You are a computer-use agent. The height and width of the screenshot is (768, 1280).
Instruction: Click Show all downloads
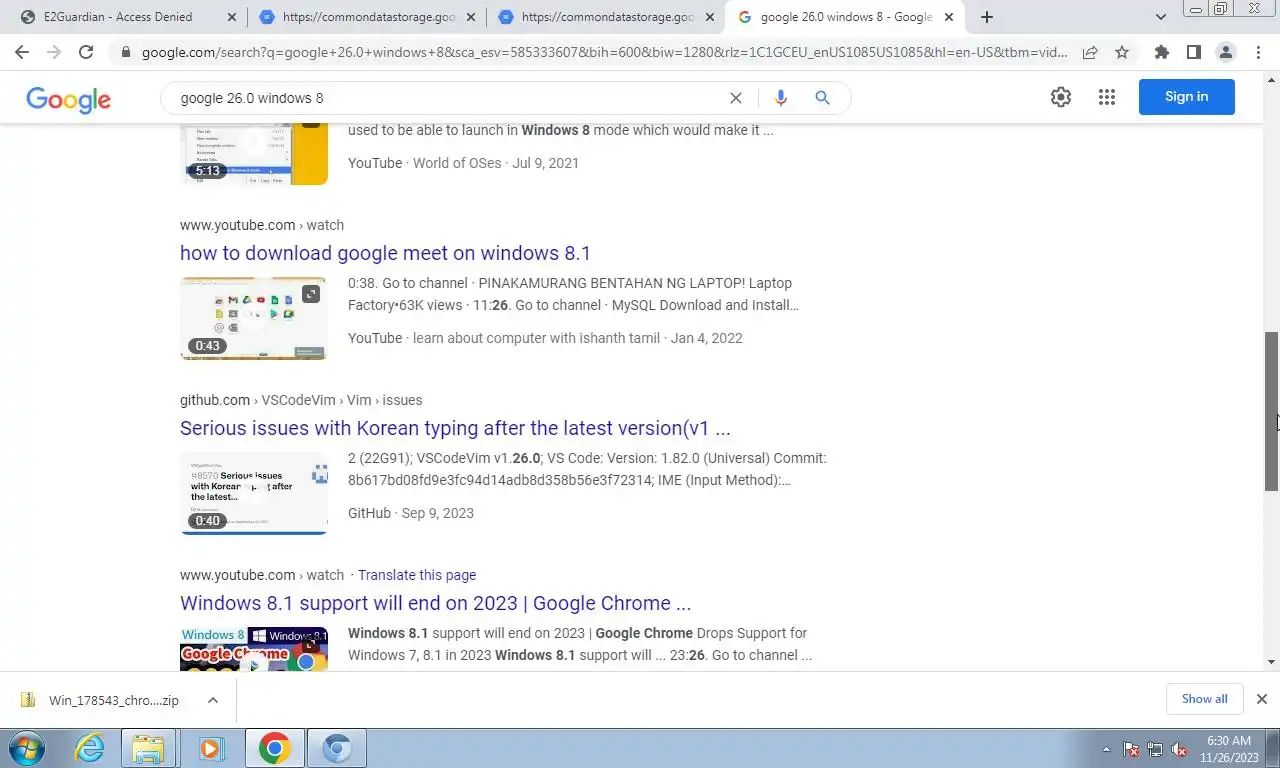click(x=1204, y=699)
